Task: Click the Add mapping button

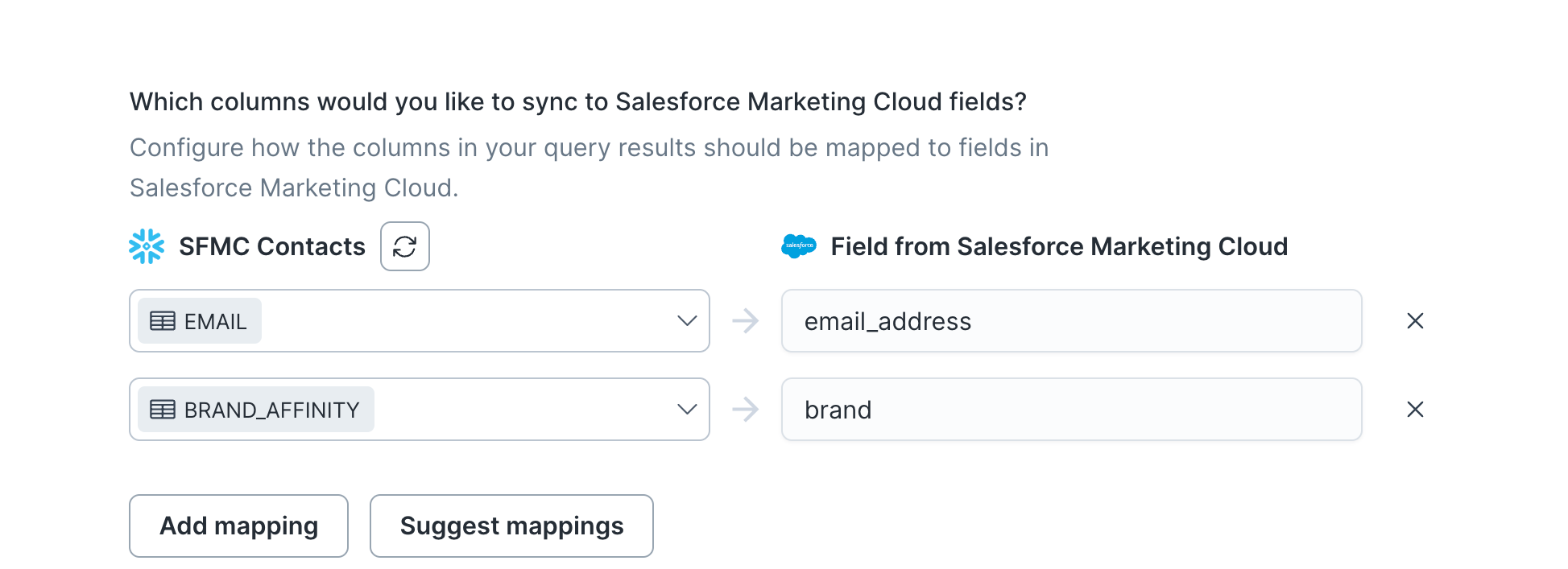Action: 238,526
